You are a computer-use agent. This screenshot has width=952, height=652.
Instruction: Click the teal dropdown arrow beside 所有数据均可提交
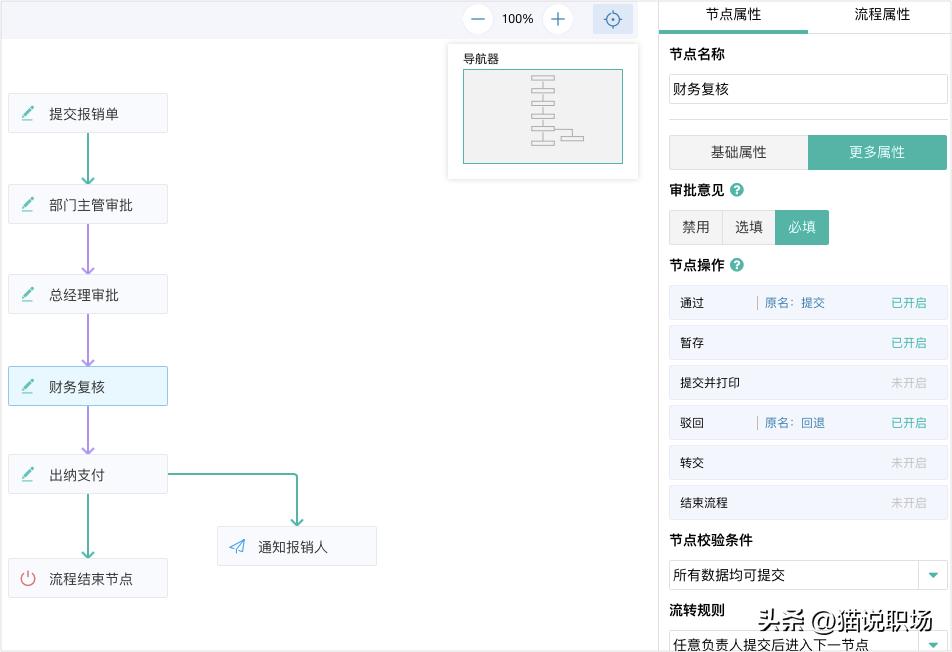click(933, 575)
